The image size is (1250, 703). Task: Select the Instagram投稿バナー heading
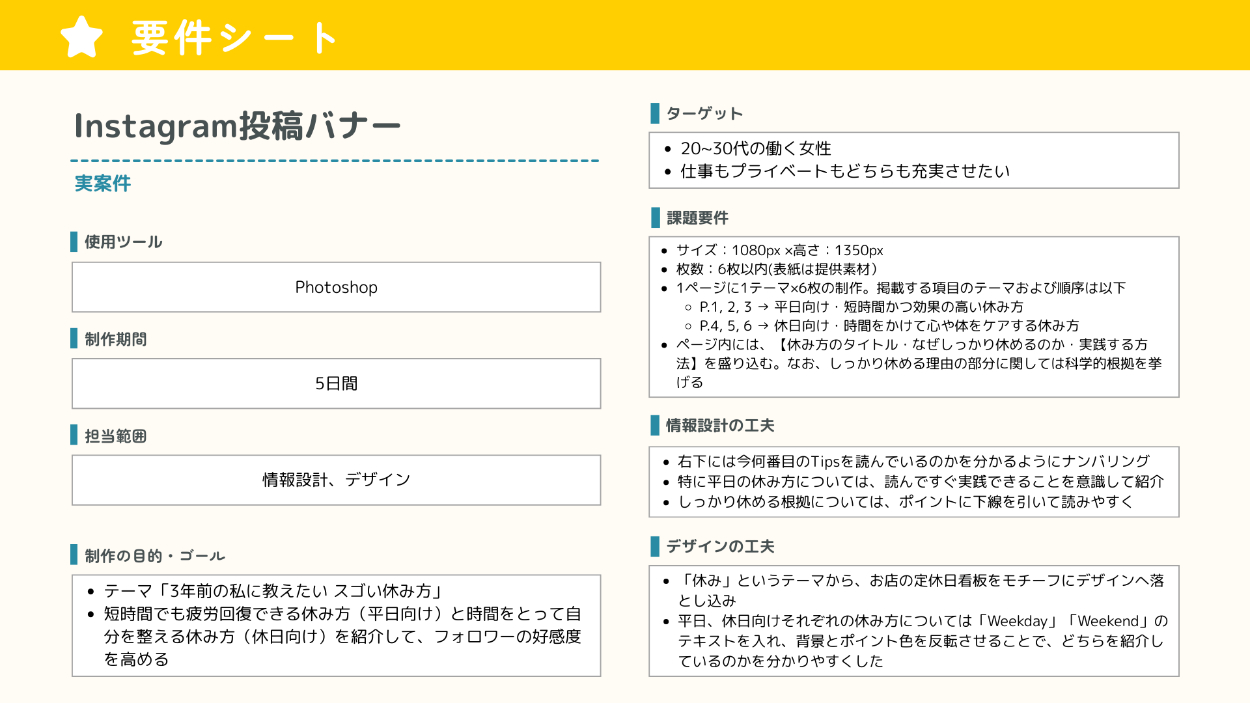click(x=238, y=126)
